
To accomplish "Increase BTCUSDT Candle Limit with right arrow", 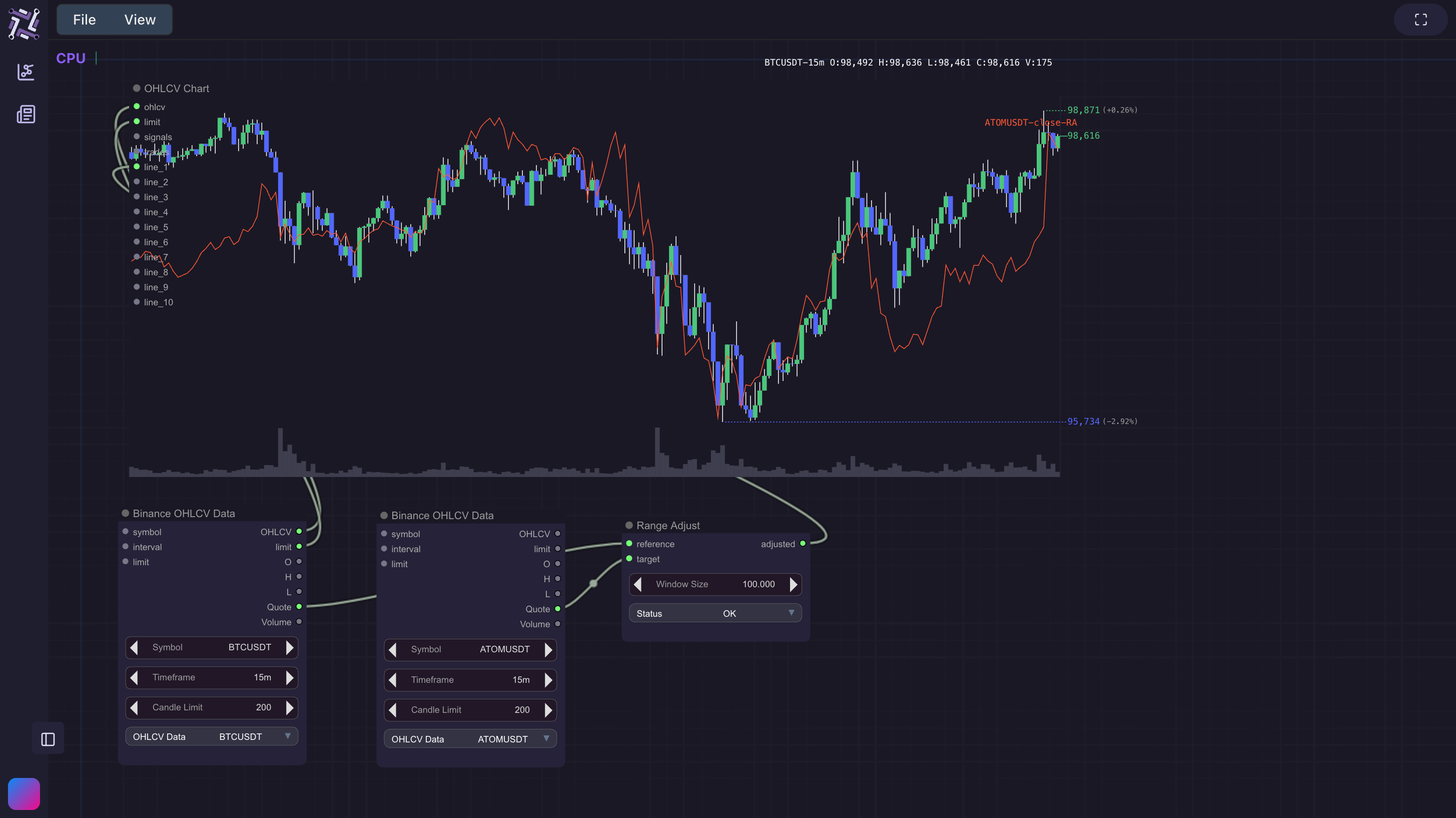I will (289, 707).
